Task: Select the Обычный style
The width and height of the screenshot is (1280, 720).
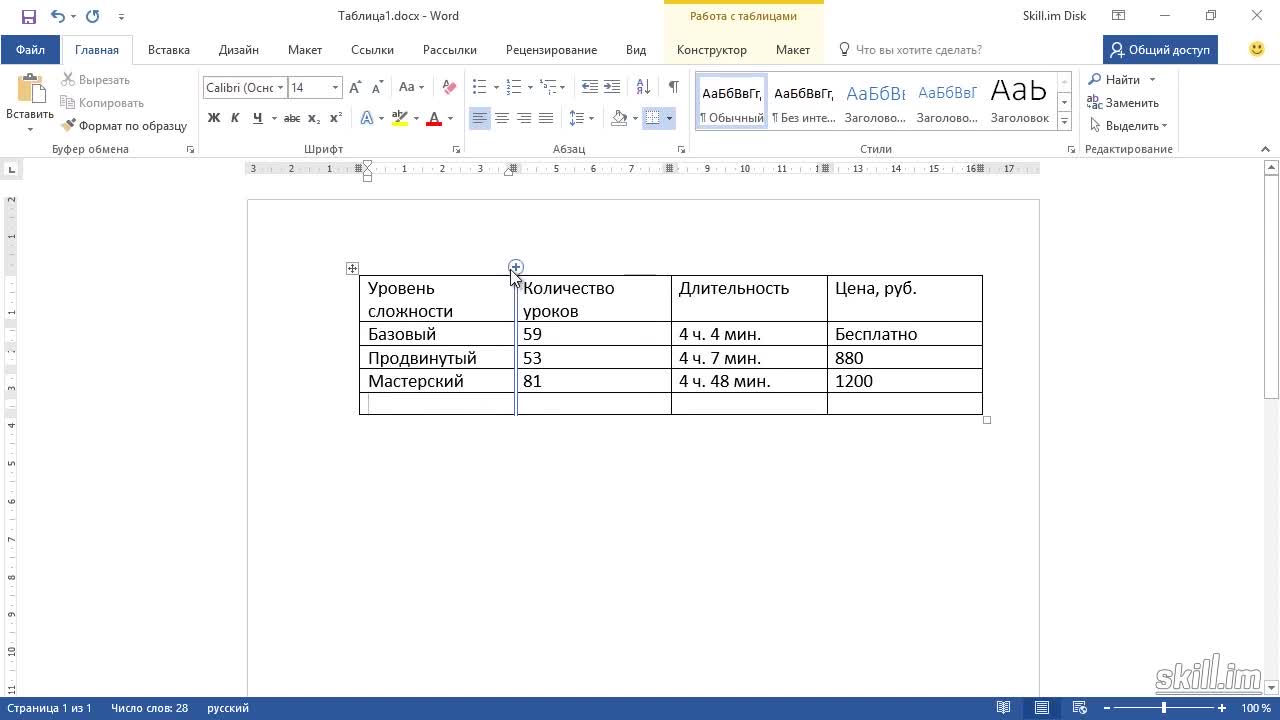Action: [732, 103]
